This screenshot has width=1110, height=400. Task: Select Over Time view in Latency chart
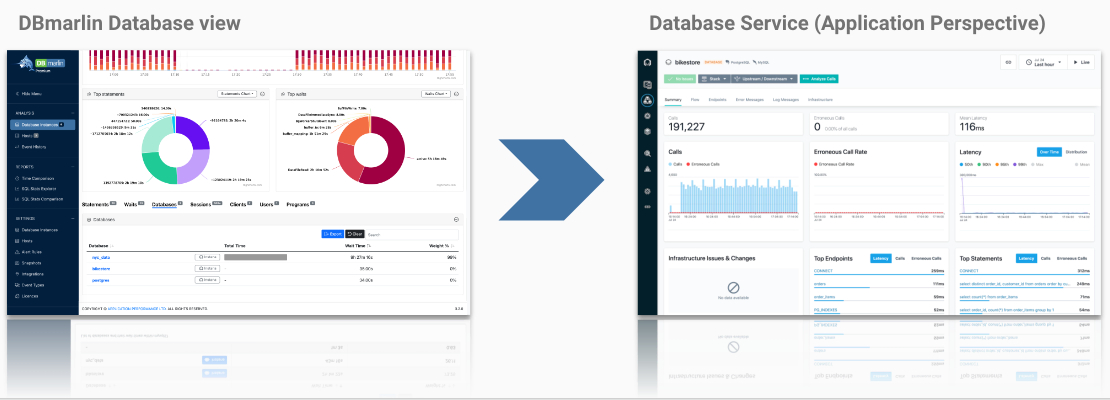[1049, 152]
